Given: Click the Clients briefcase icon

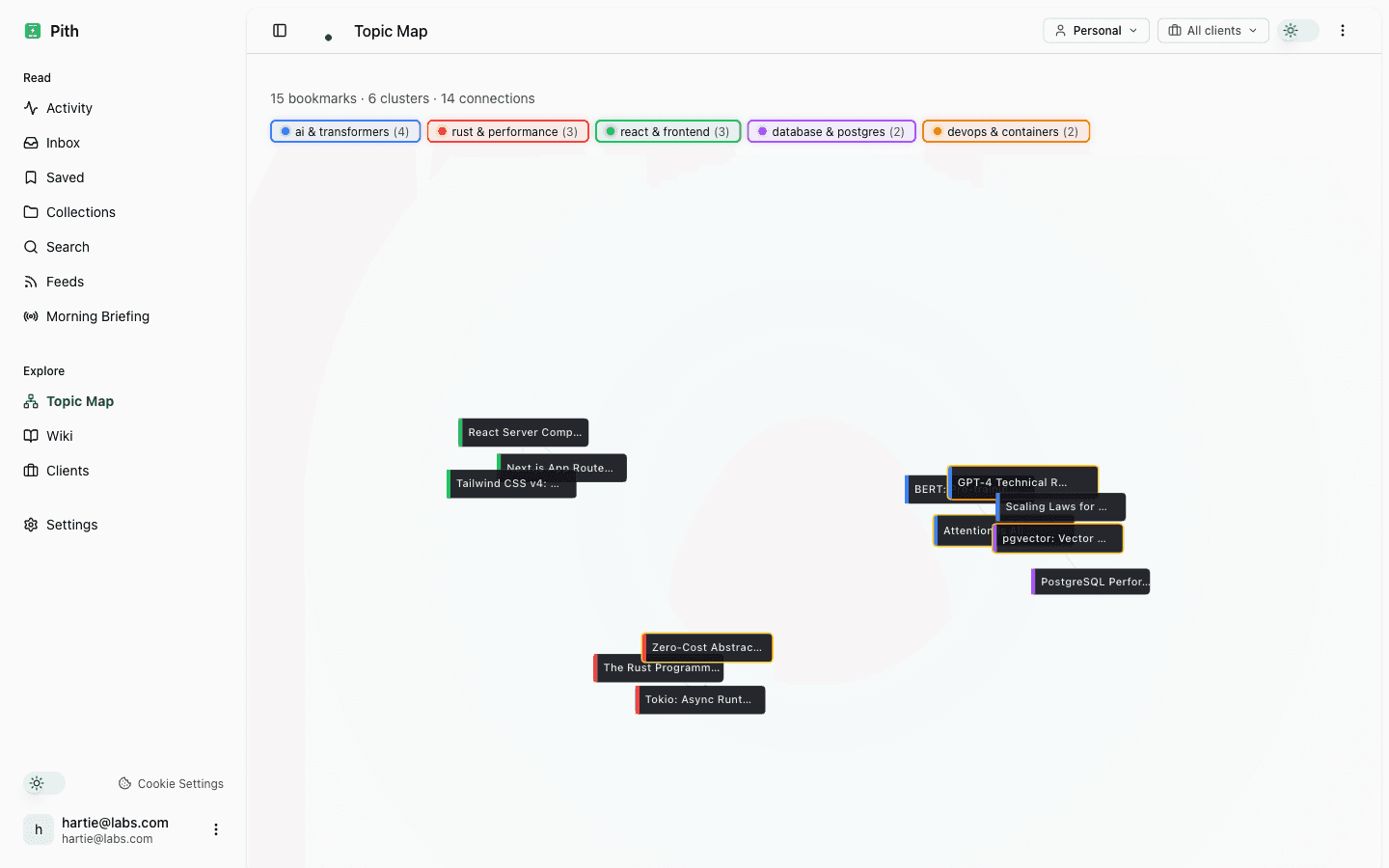Looking at the screenshot, I should (31, 471).
